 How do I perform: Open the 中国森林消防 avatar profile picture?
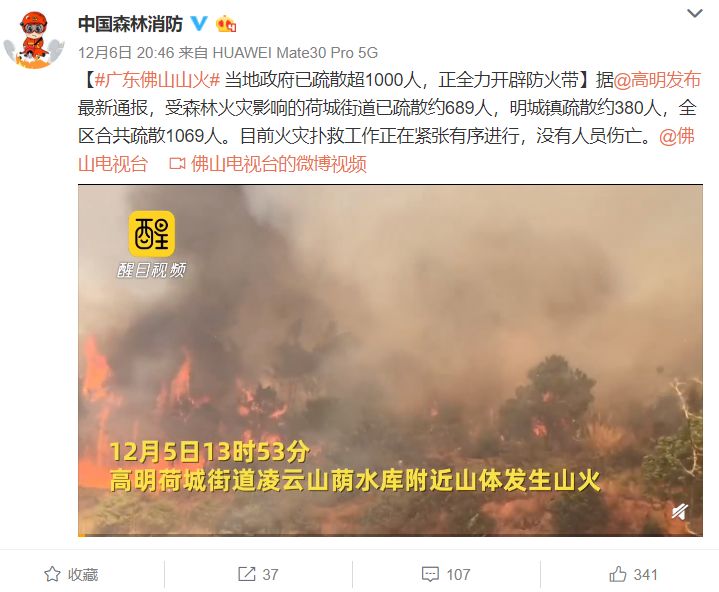pyautogui.click(x=34, y=39)
